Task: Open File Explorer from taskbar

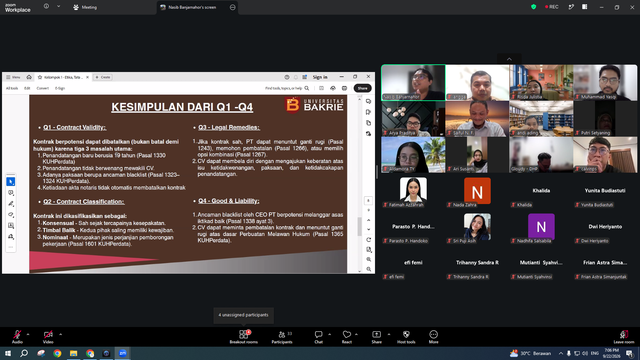Action: coord(73,353)
